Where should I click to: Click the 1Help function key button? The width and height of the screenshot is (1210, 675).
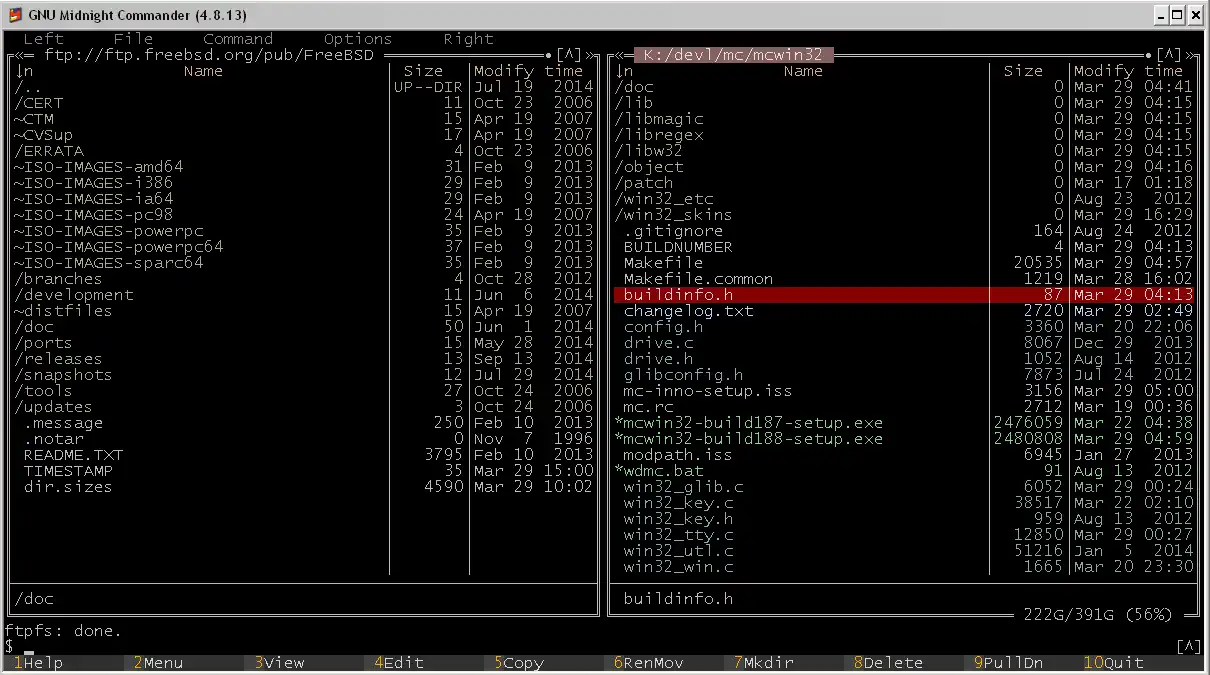click(38, 662)
